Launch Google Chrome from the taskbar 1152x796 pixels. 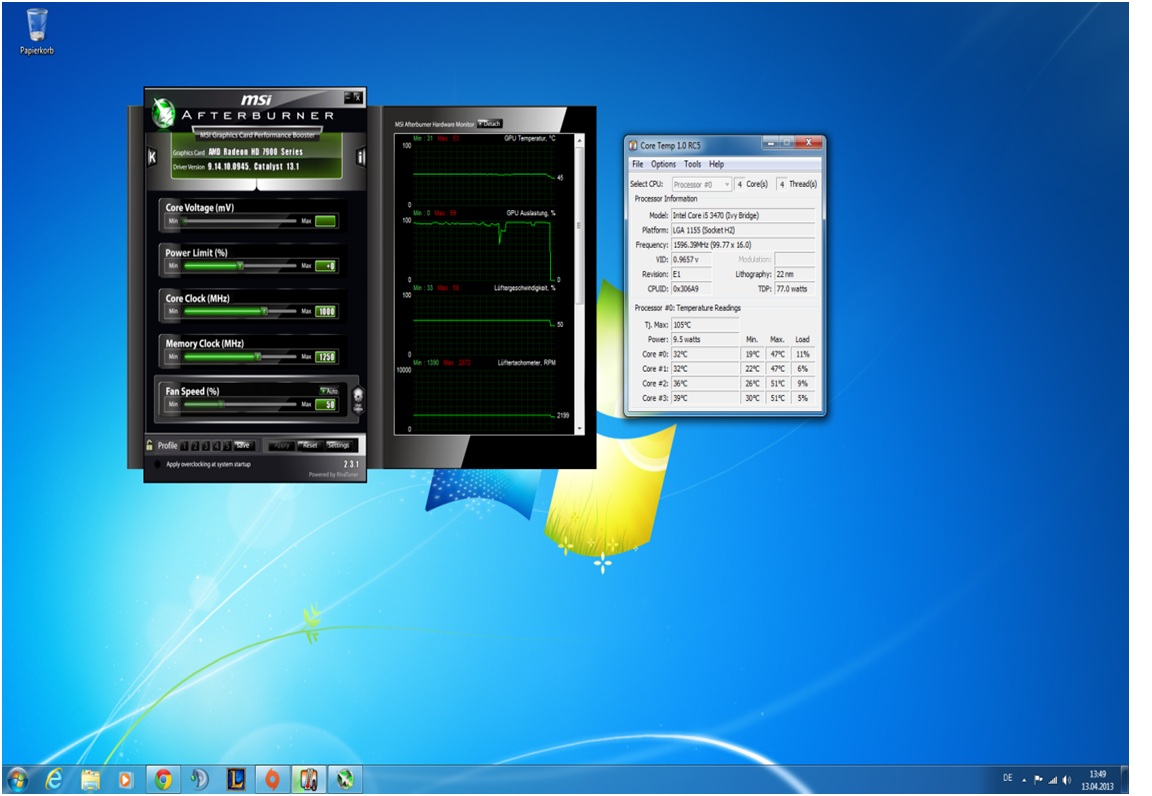tap(163, 779)
